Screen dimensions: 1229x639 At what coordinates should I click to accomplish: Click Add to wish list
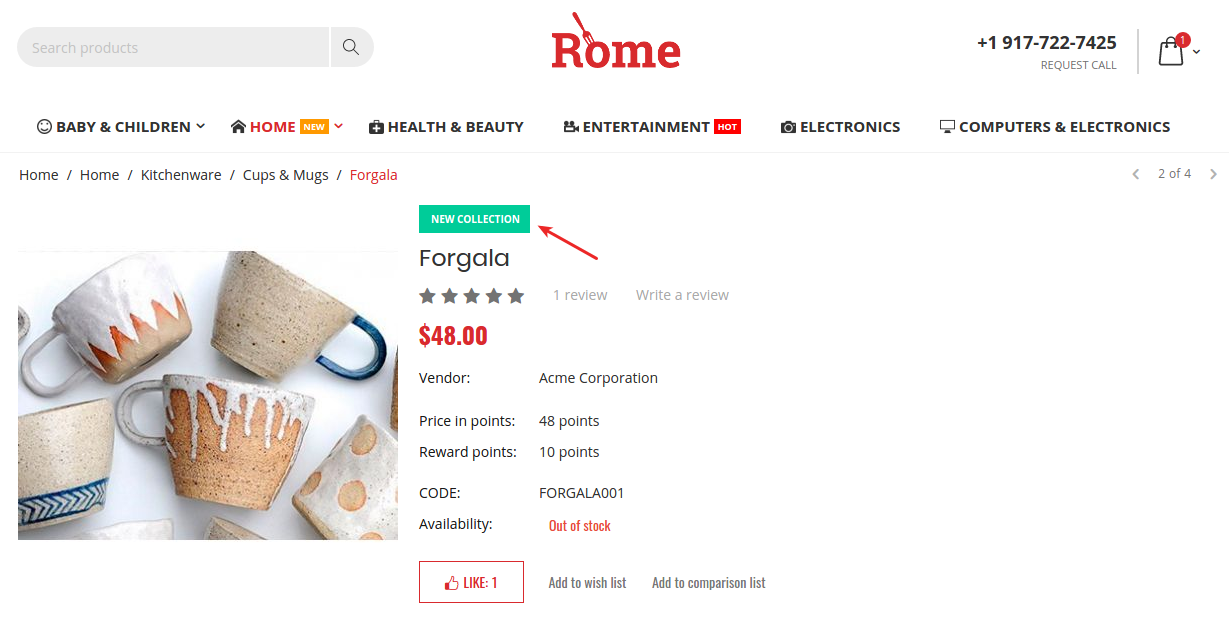(x=587, y=583)
